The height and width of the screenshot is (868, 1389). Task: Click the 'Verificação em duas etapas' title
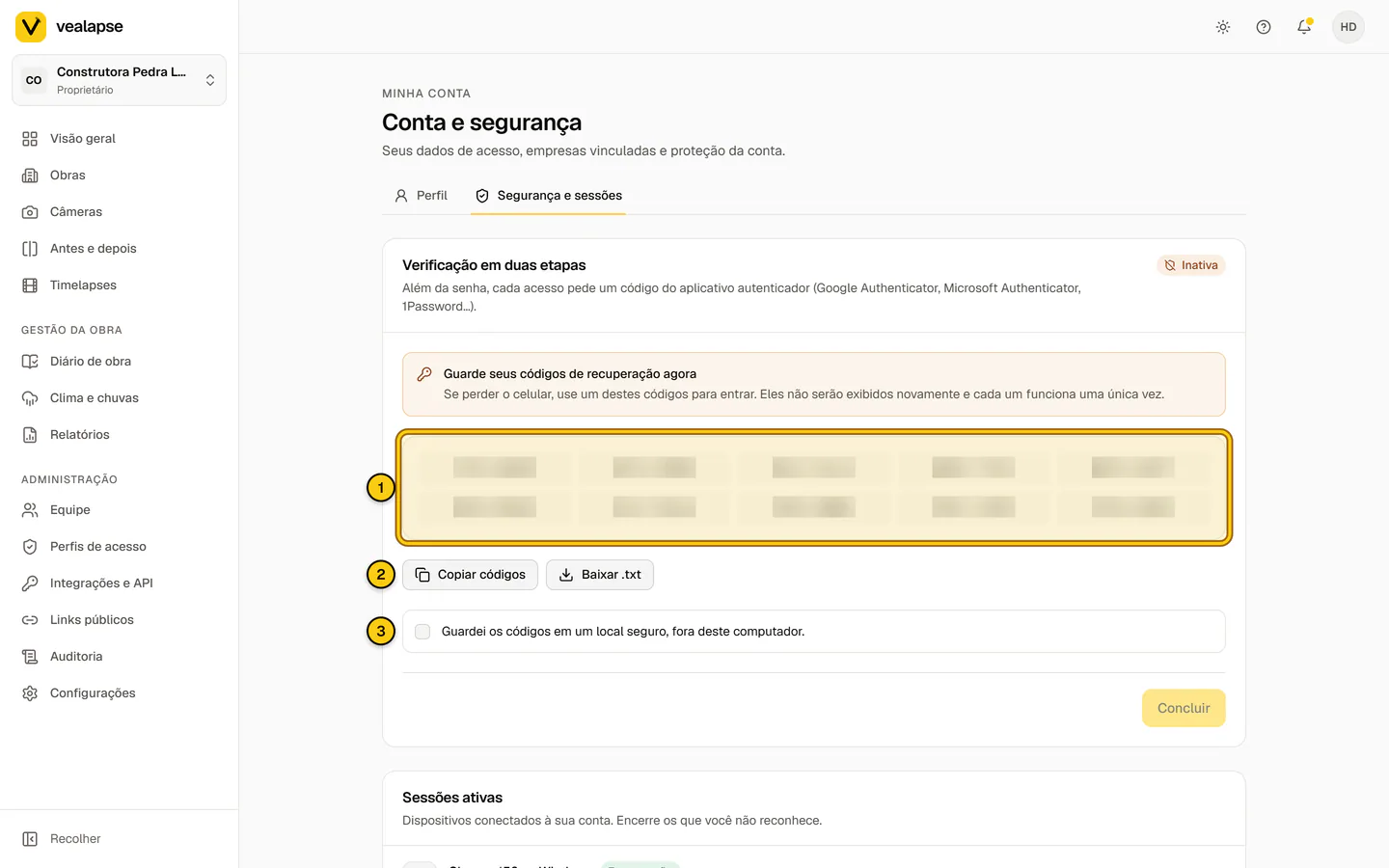[494, 265]
